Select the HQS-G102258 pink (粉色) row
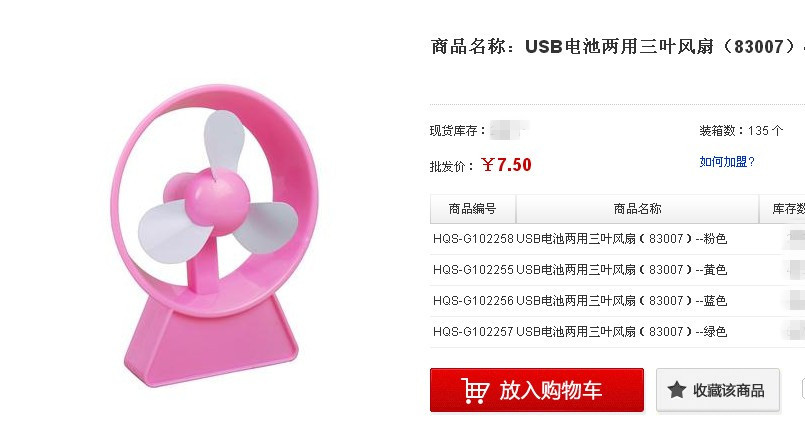The height and width of the screenshot is (441, 805). [618, 239]
